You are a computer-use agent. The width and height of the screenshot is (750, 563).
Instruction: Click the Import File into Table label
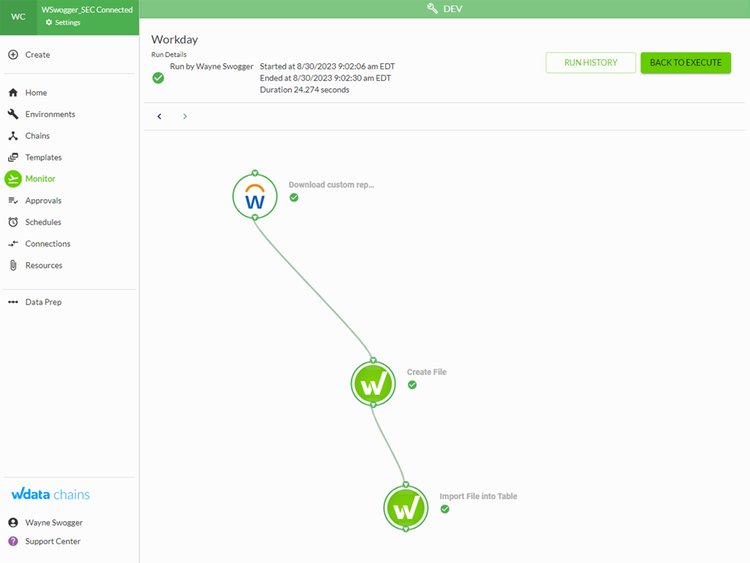pyautogui.click(x=478, y=496)
